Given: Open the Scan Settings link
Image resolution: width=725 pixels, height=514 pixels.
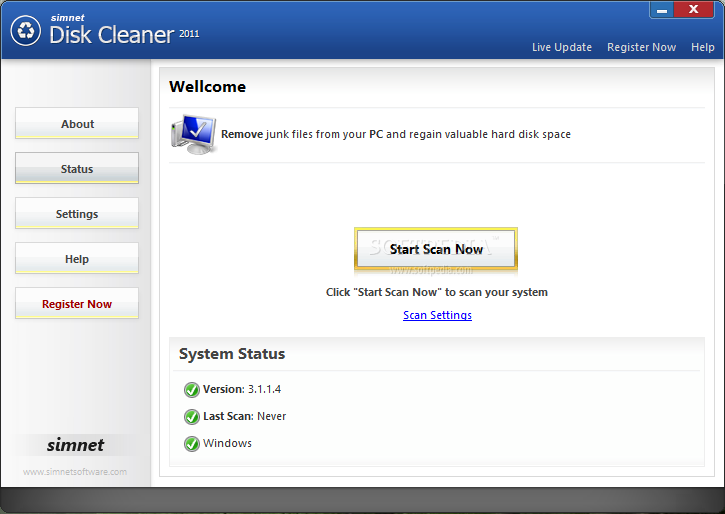Looking at the screenshot, I should tap(437, 315).
